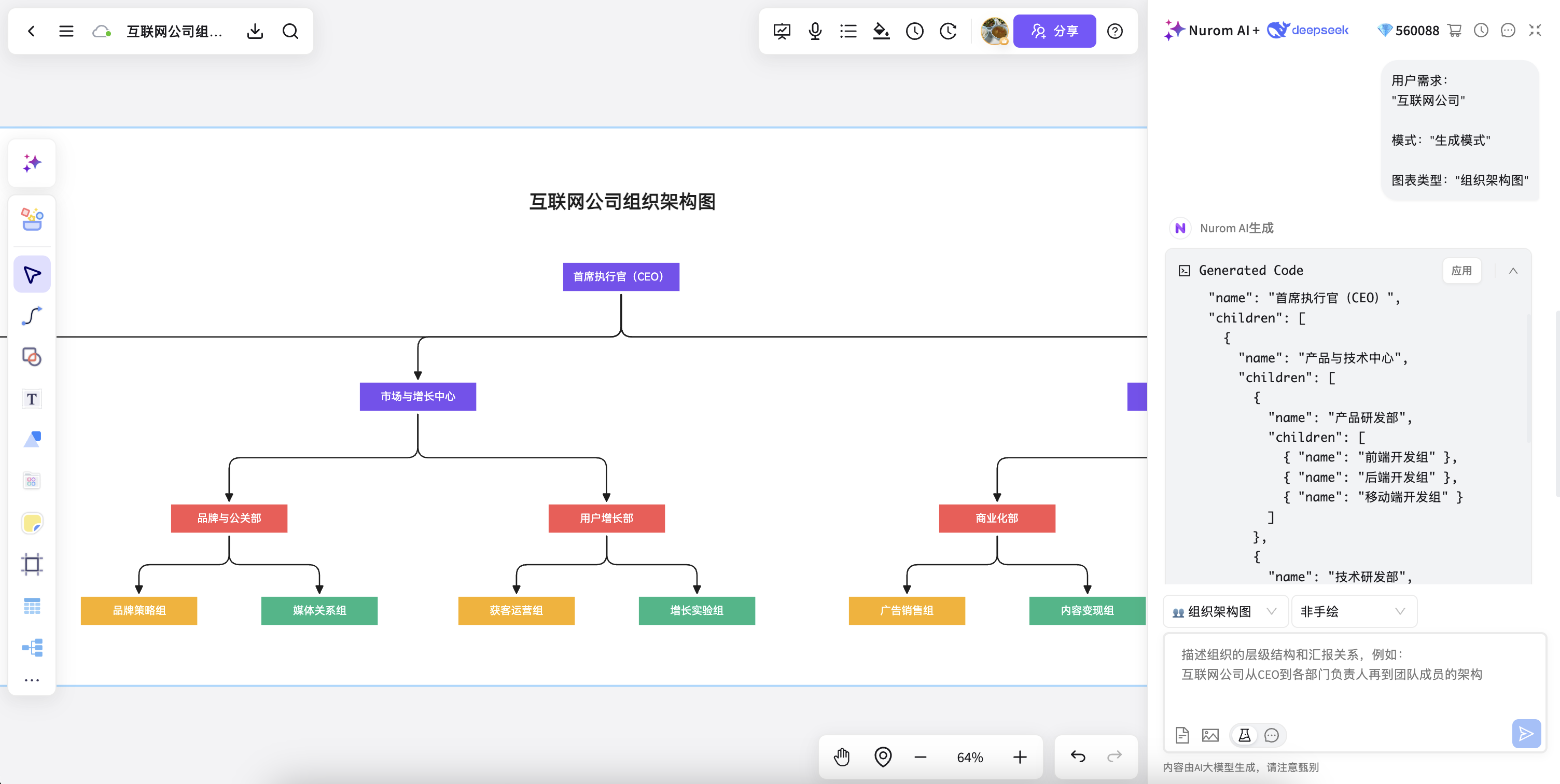Open version history icon

coord(948,31)
